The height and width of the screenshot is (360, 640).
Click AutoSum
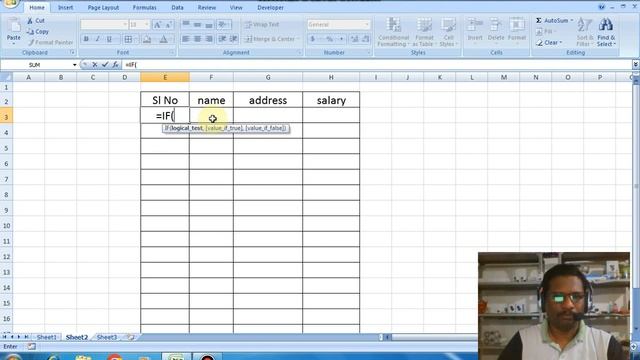tap(554, 20)
